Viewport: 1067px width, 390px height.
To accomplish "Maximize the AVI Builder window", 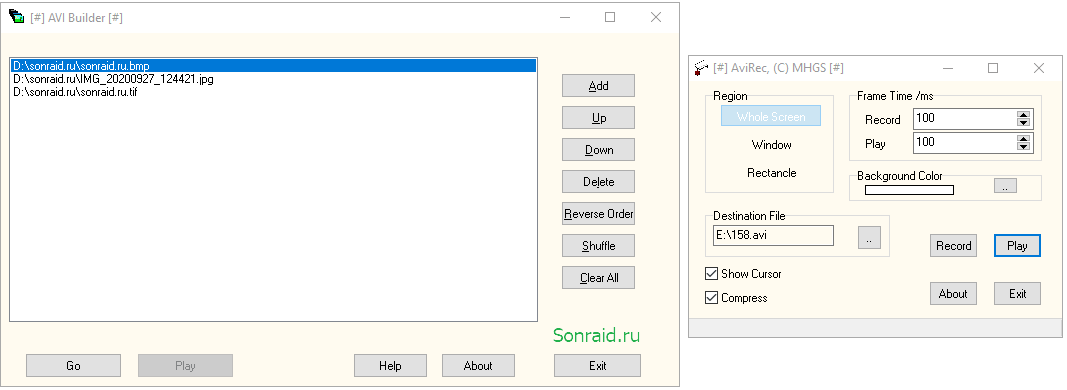I will pyautogui.click(x=610, y=17).
